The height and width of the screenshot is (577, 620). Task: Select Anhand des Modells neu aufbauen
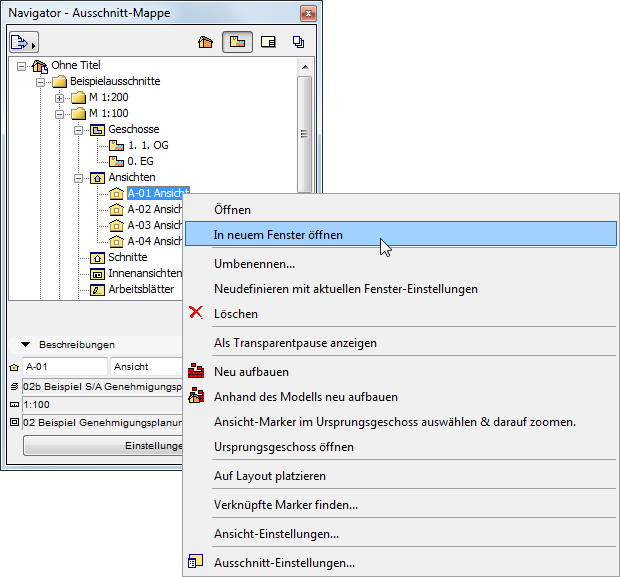coord(401,397)
